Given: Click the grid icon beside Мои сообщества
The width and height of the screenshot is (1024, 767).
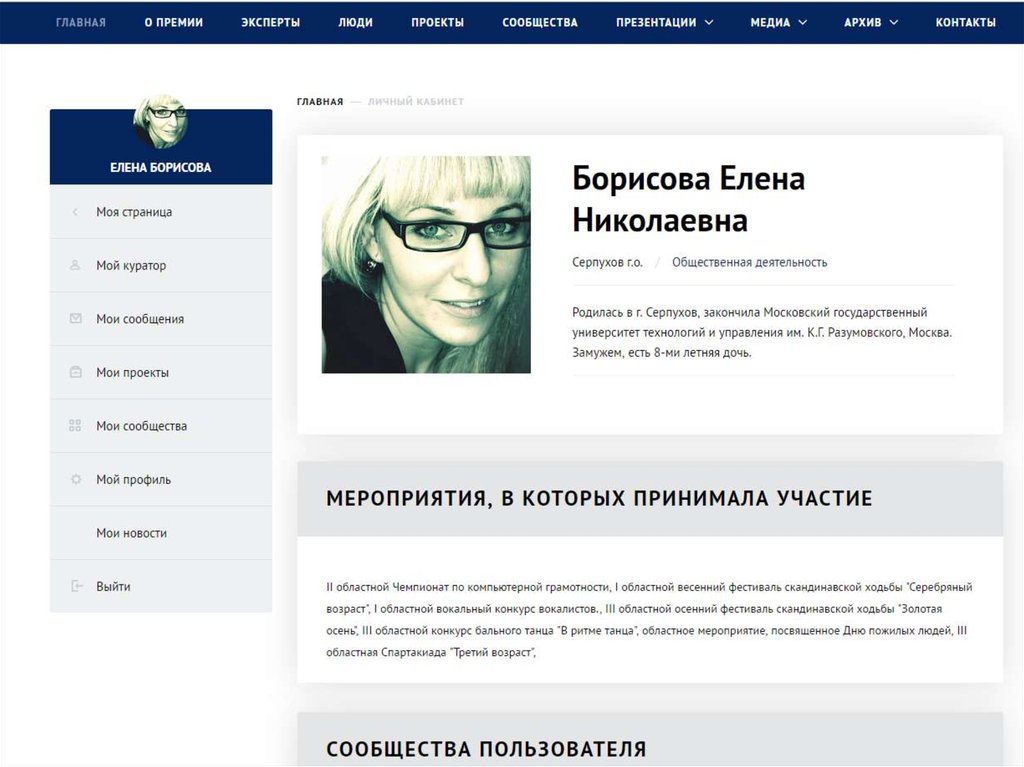Looking at the screenshot, I should click(75, 426).
